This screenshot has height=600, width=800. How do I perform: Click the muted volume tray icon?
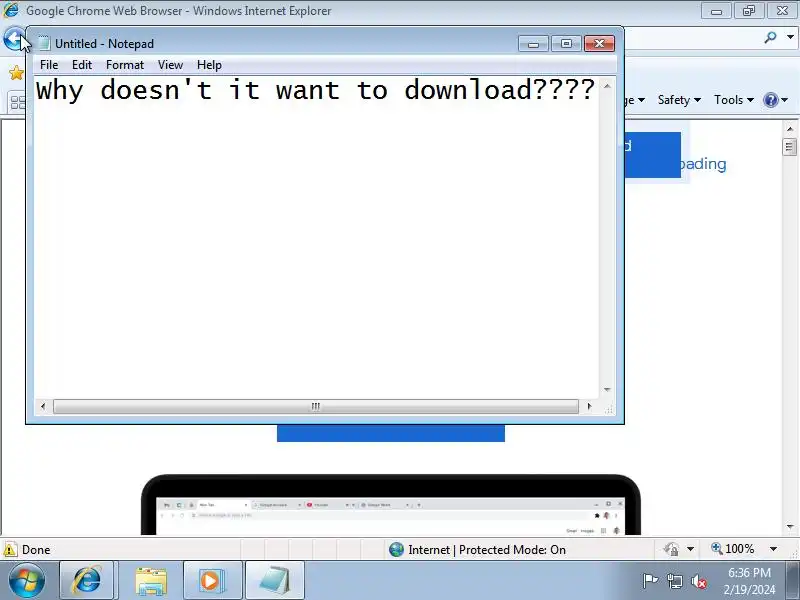(x=698, y=581)
